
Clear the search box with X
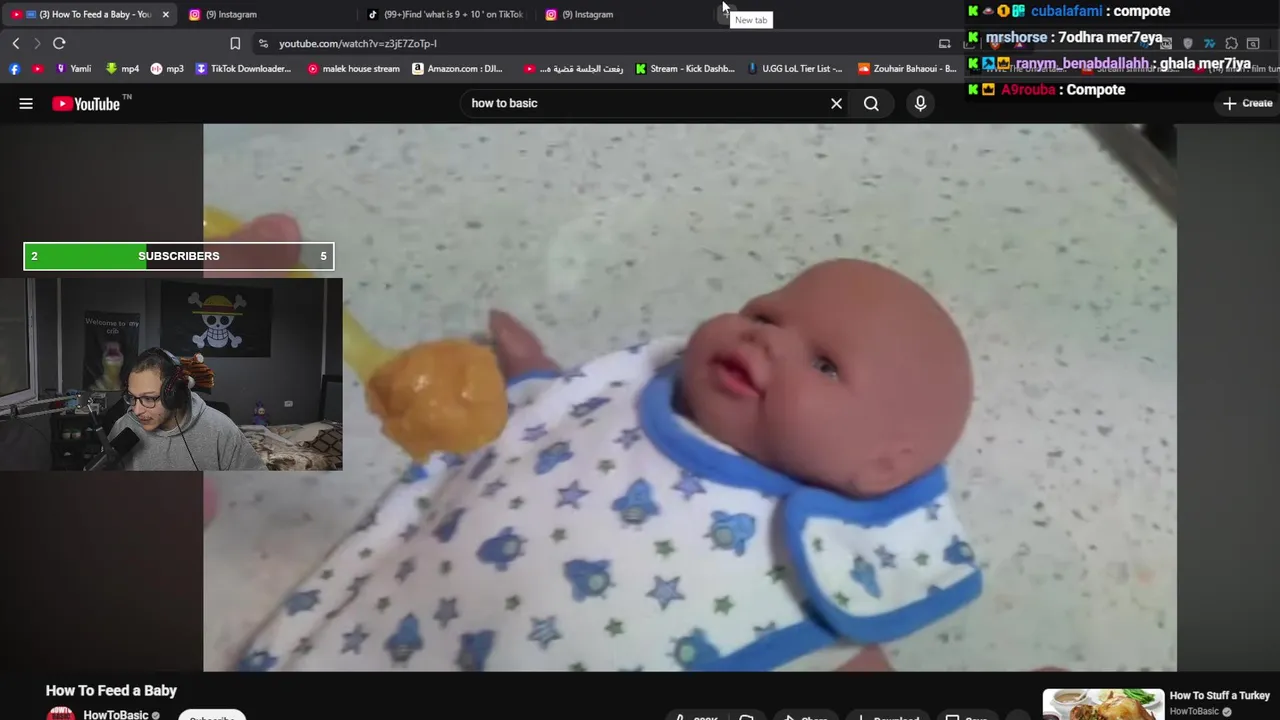tap(836, 103)
